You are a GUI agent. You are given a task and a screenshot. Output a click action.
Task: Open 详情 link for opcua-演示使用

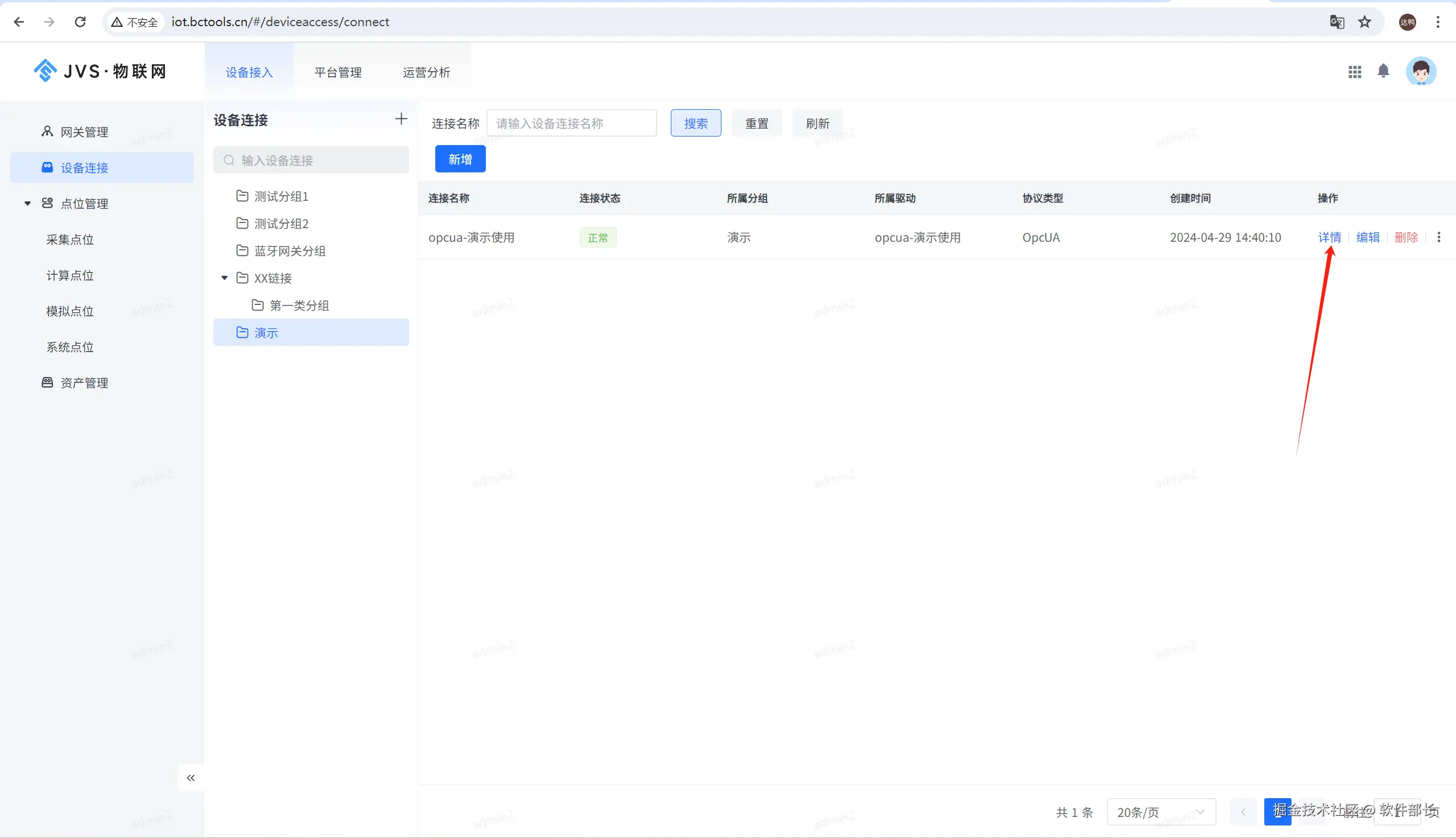click(1329, 237)
